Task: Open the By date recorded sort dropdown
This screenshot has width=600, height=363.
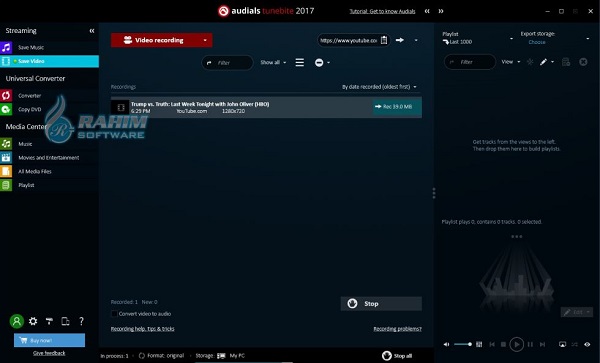Action: [x=379, y=87]
